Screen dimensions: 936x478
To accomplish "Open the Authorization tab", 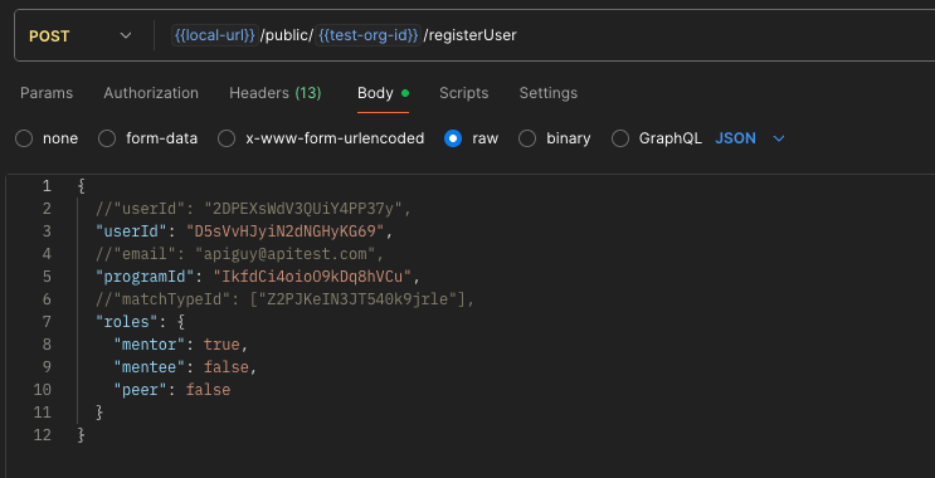I will [x=151, y=93].
